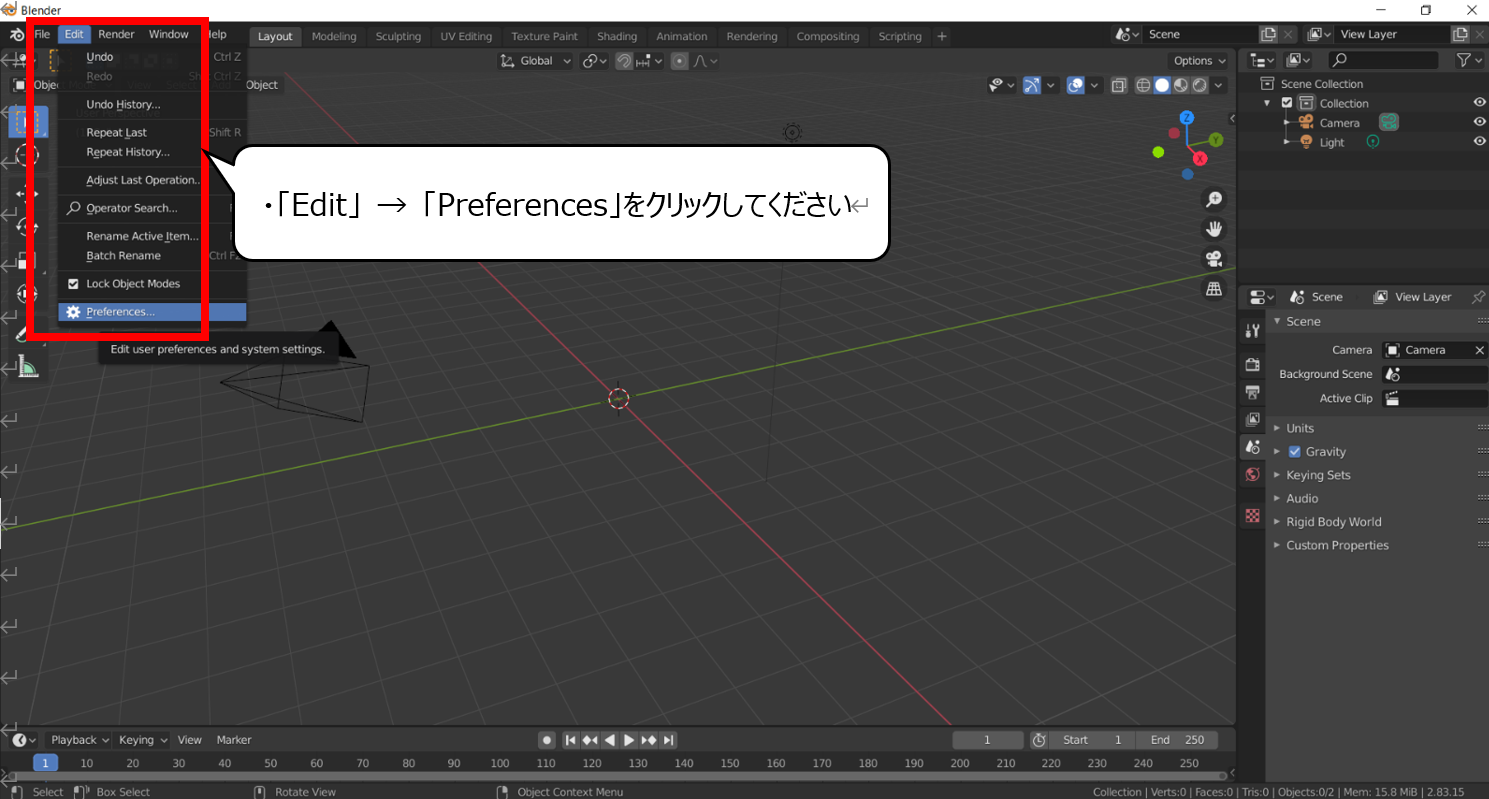This screenshot has width=1489, height=799.
Task: Switch to solid viewport shading
Action: [x=1162, y=86]
